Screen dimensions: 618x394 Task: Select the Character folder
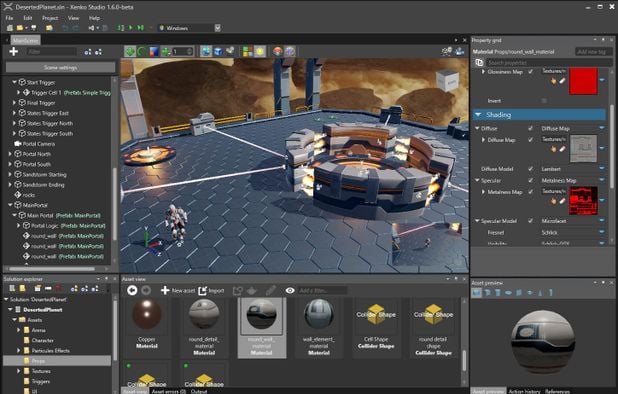coord(42,340)
